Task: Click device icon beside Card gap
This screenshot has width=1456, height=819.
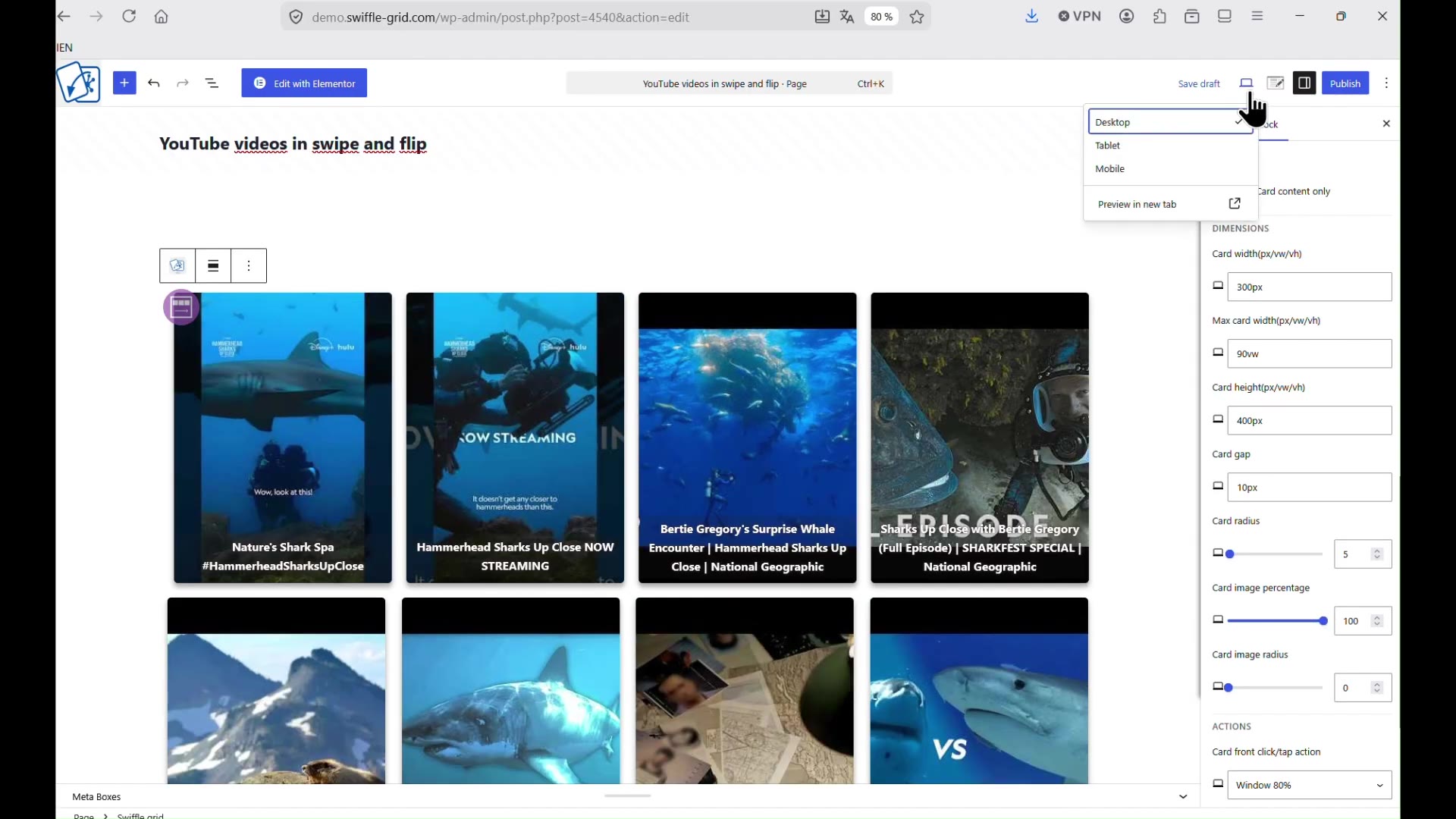Action: pos(1218,487)
